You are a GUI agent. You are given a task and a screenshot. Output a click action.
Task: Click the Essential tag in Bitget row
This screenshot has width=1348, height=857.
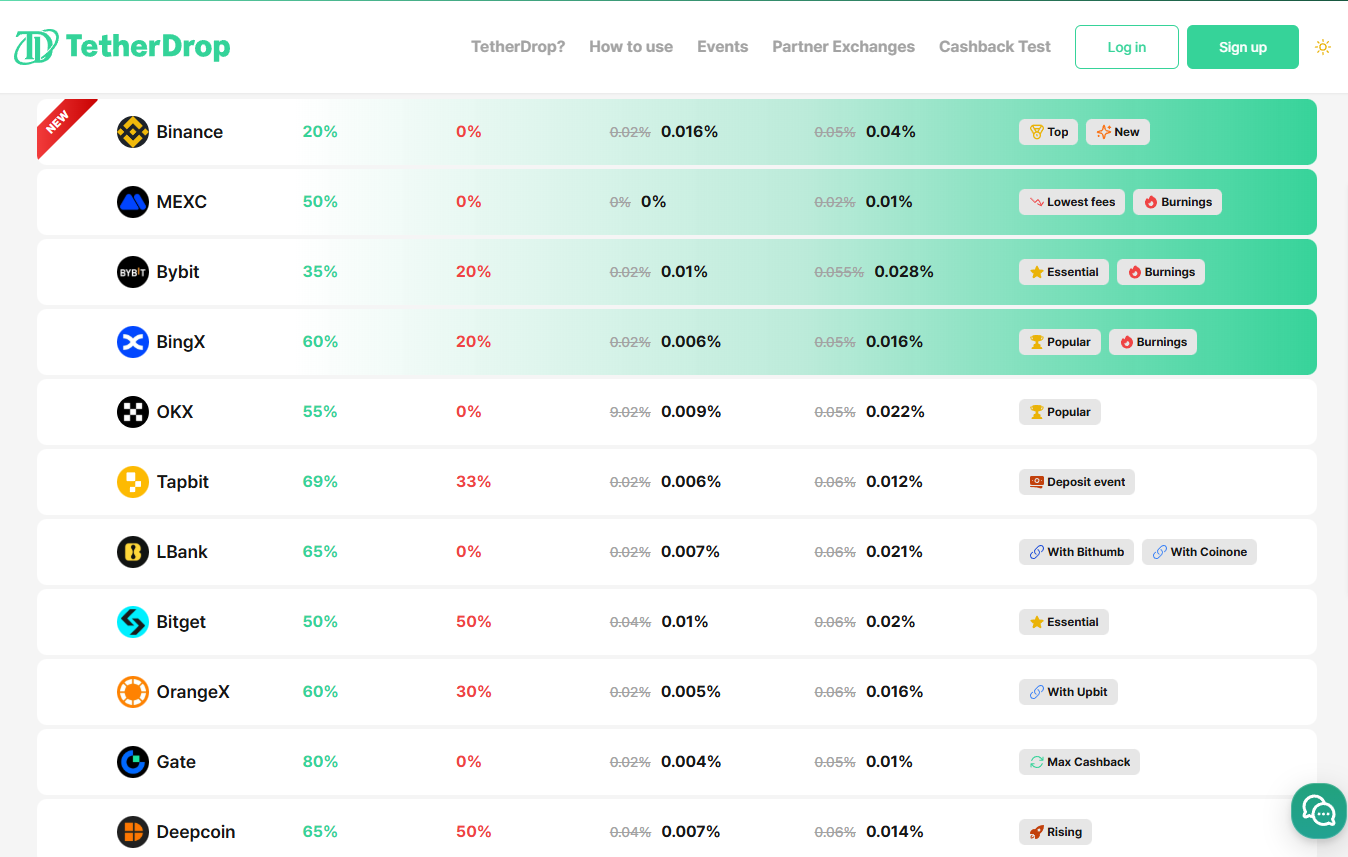pos(1064,622)
